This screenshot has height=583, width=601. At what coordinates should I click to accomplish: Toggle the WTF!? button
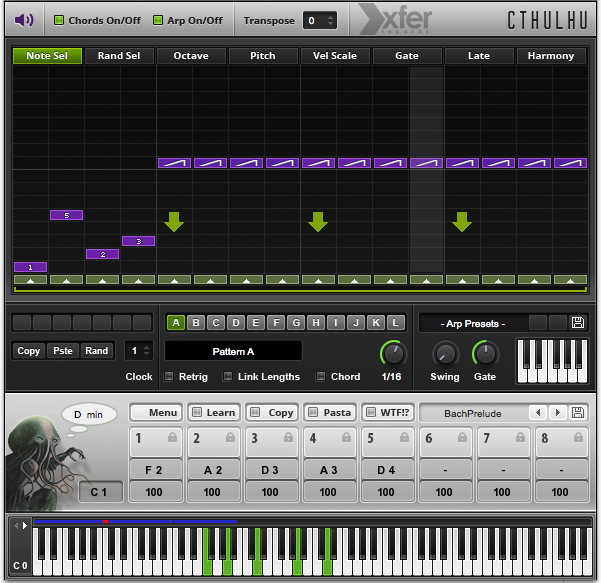[388, 413]
